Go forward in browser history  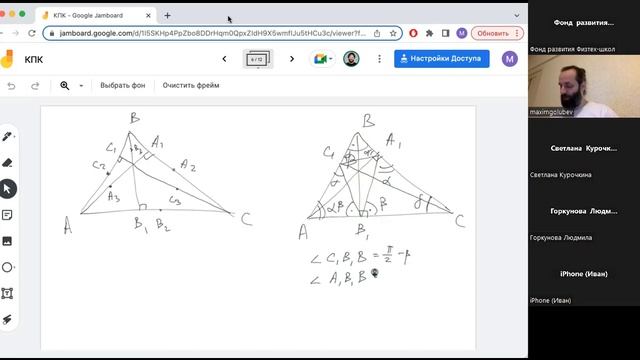click(x=15, y=33)
